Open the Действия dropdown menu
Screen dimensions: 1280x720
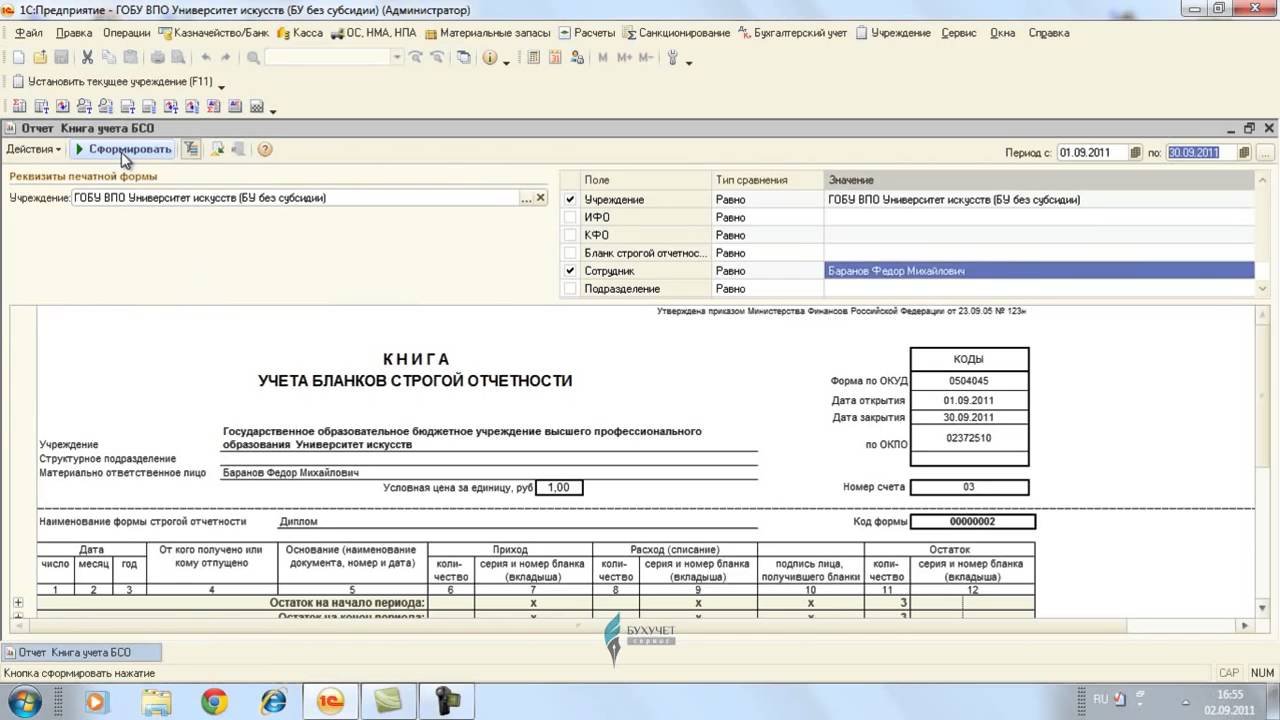pyautogui.click(x=33, y=149)
